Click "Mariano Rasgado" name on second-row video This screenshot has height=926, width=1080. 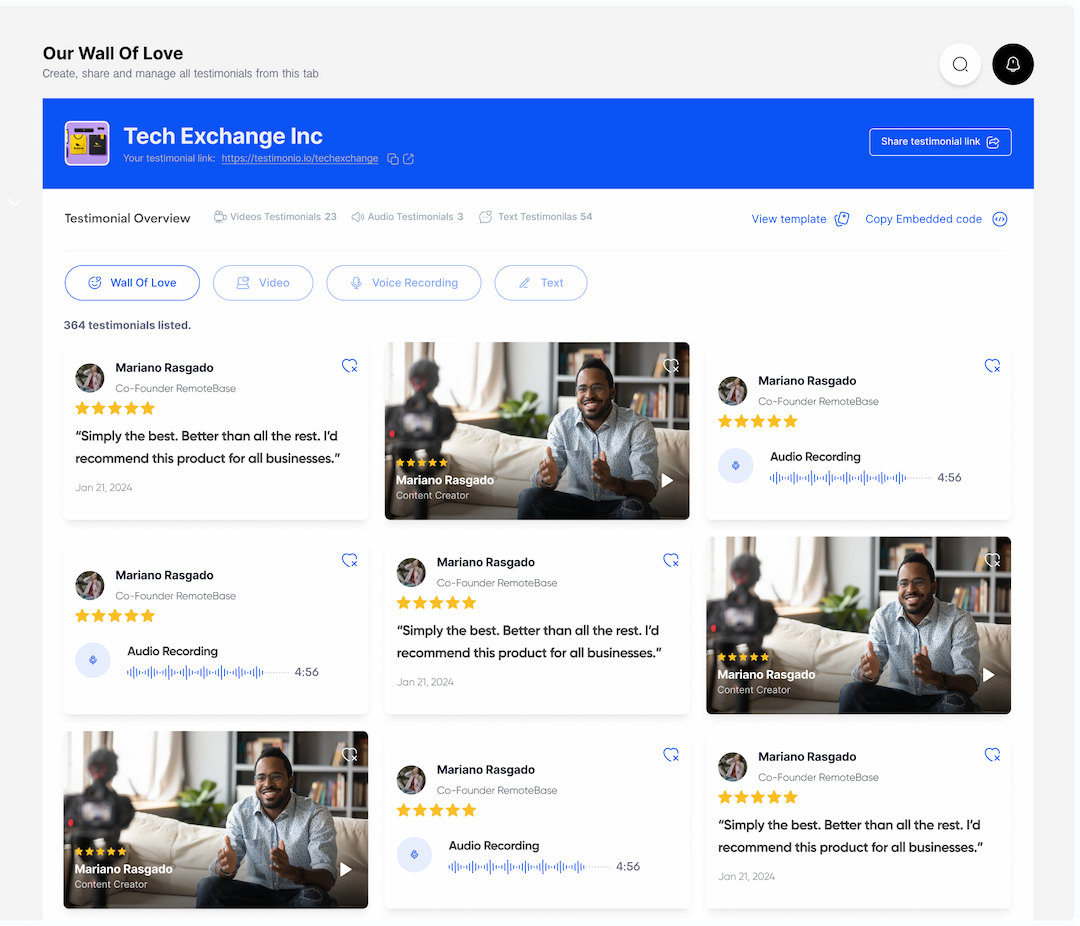(x=767, y=675)
